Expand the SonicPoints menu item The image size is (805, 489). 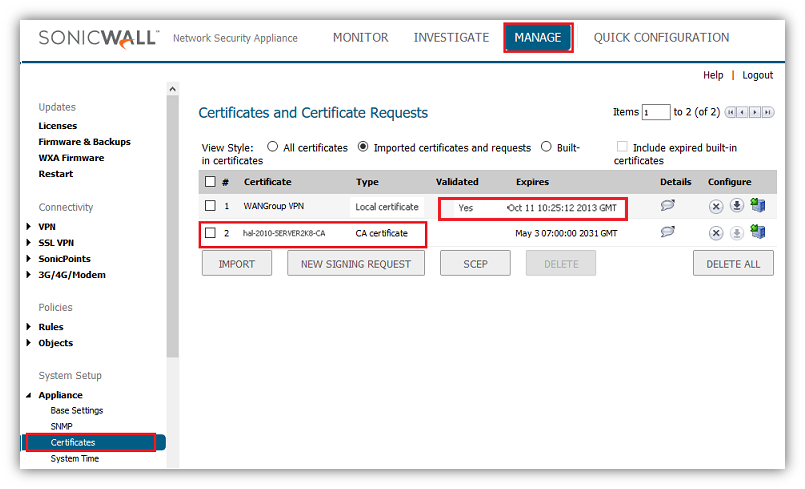coord(28,259)
